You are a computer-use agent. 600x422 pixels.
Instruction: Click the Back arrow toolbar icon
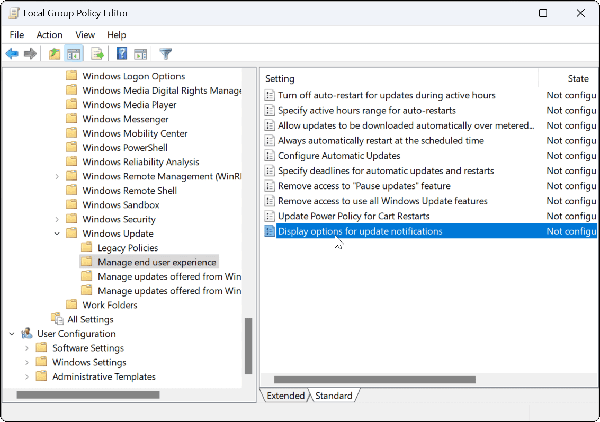click(12, 54)
